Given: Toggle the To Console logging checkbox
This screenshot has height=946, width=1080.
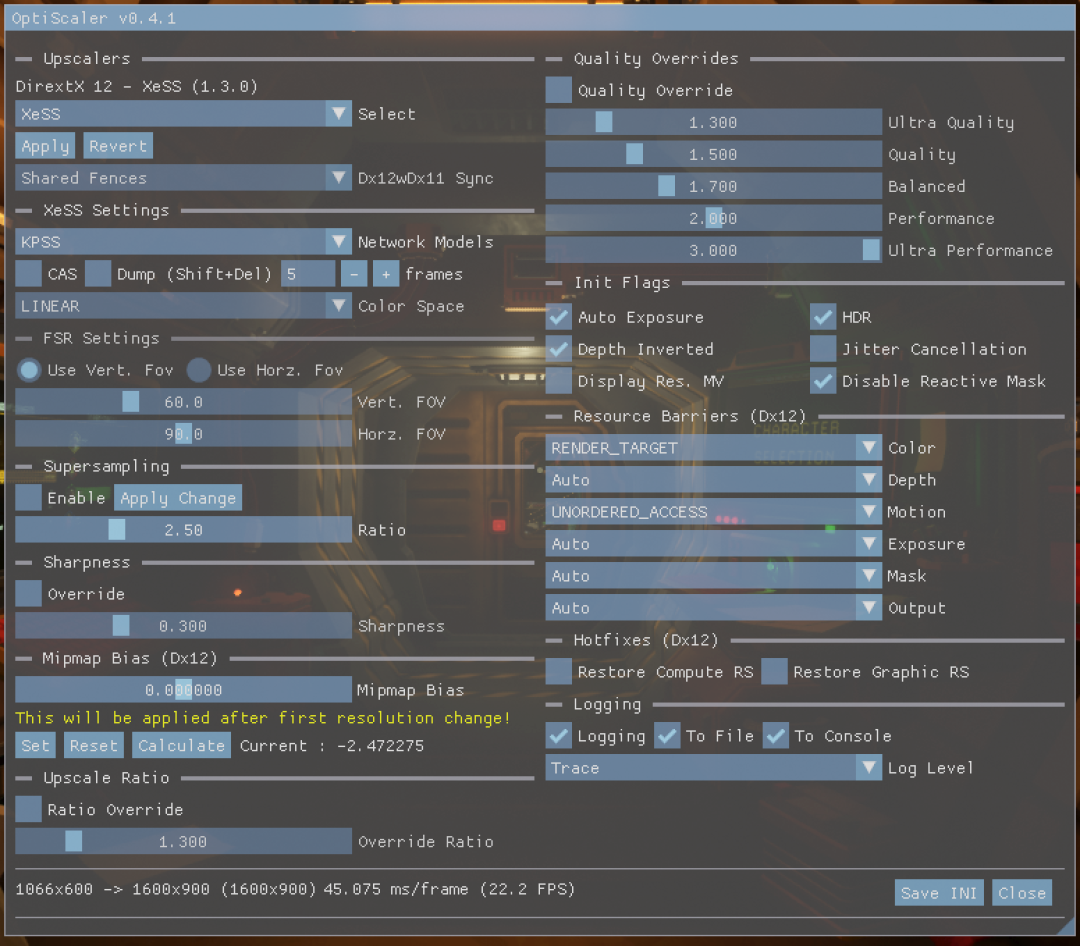Looking at the screenshot, I should 776,736.
